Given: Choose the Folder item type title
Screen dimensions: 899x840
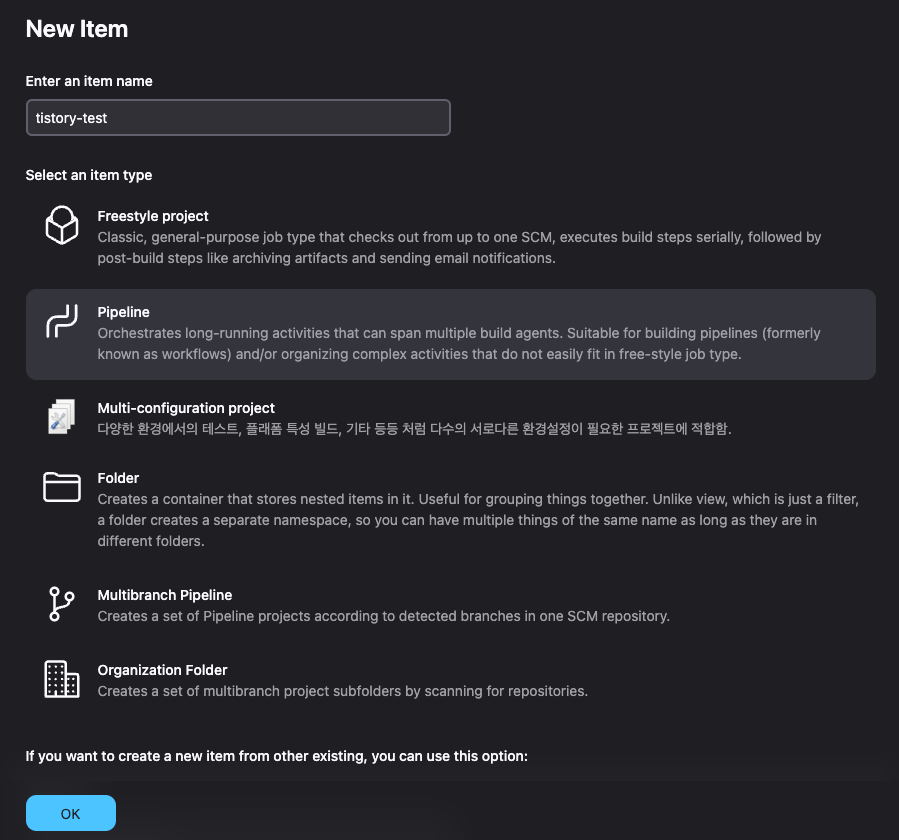Looking at the screenshot, I should [x=118, y=478].
